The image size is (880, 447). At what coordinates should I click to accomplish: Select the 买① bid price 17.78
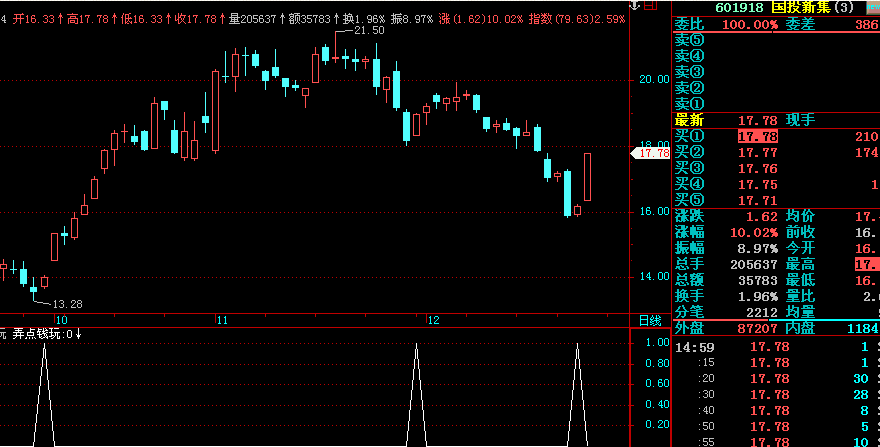757,136
